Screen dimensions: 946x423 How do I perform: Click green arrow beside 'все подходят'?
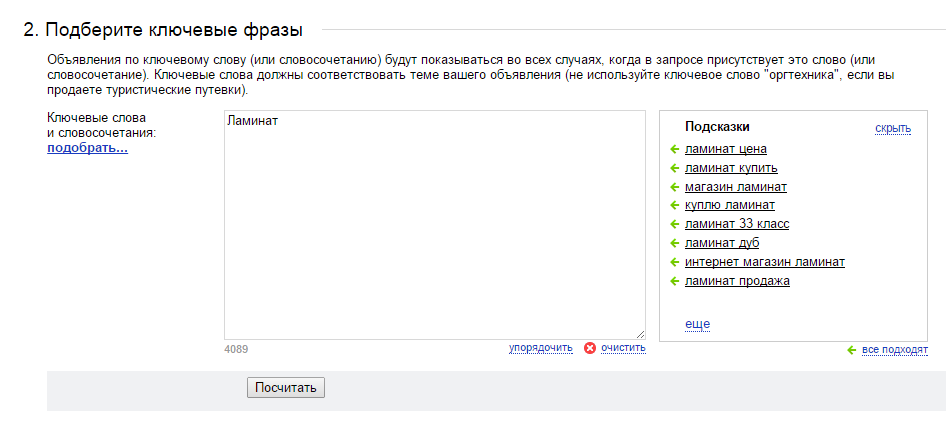point(851,351)
